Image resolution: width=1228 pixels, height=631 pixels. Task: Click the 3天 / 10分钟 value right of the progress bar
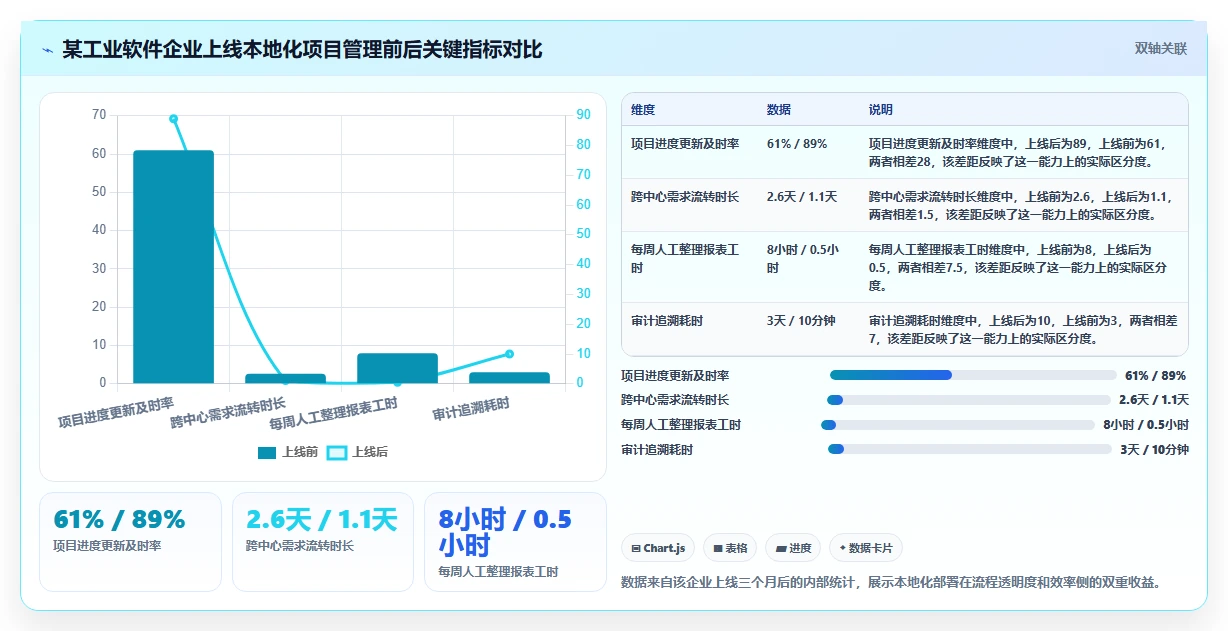click(x=1154, y=450)
